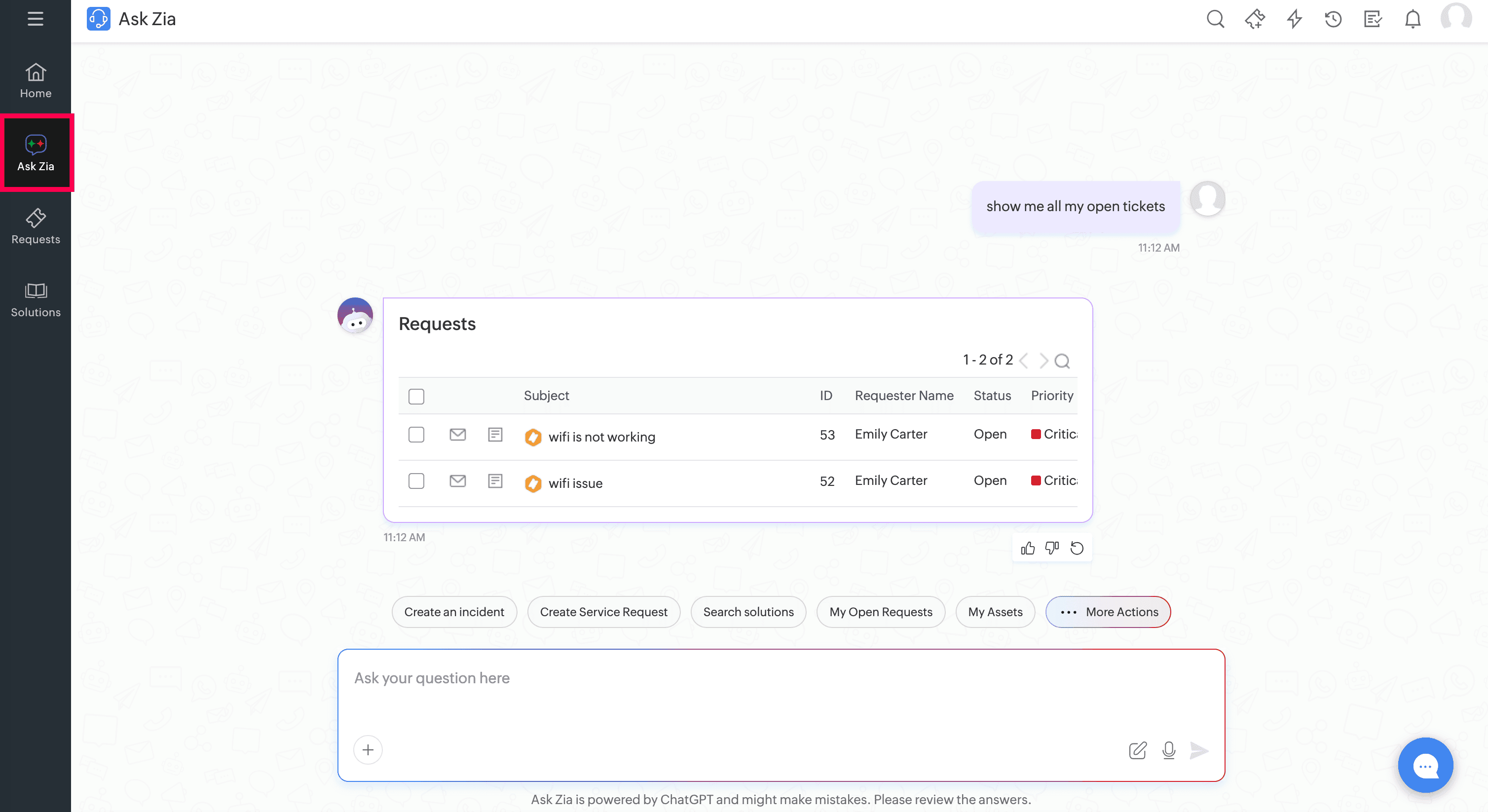Click the microphone voice input icon
Image resolution: width=1488 pixels, height=812 pixels.
(x=1169, y=750)
